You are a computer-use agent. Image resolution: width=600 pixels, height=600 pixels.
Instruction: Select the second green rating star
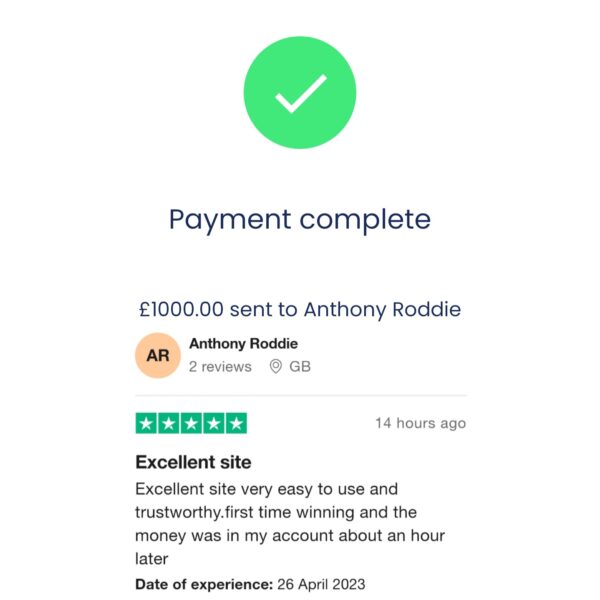[x=168, y=424]
